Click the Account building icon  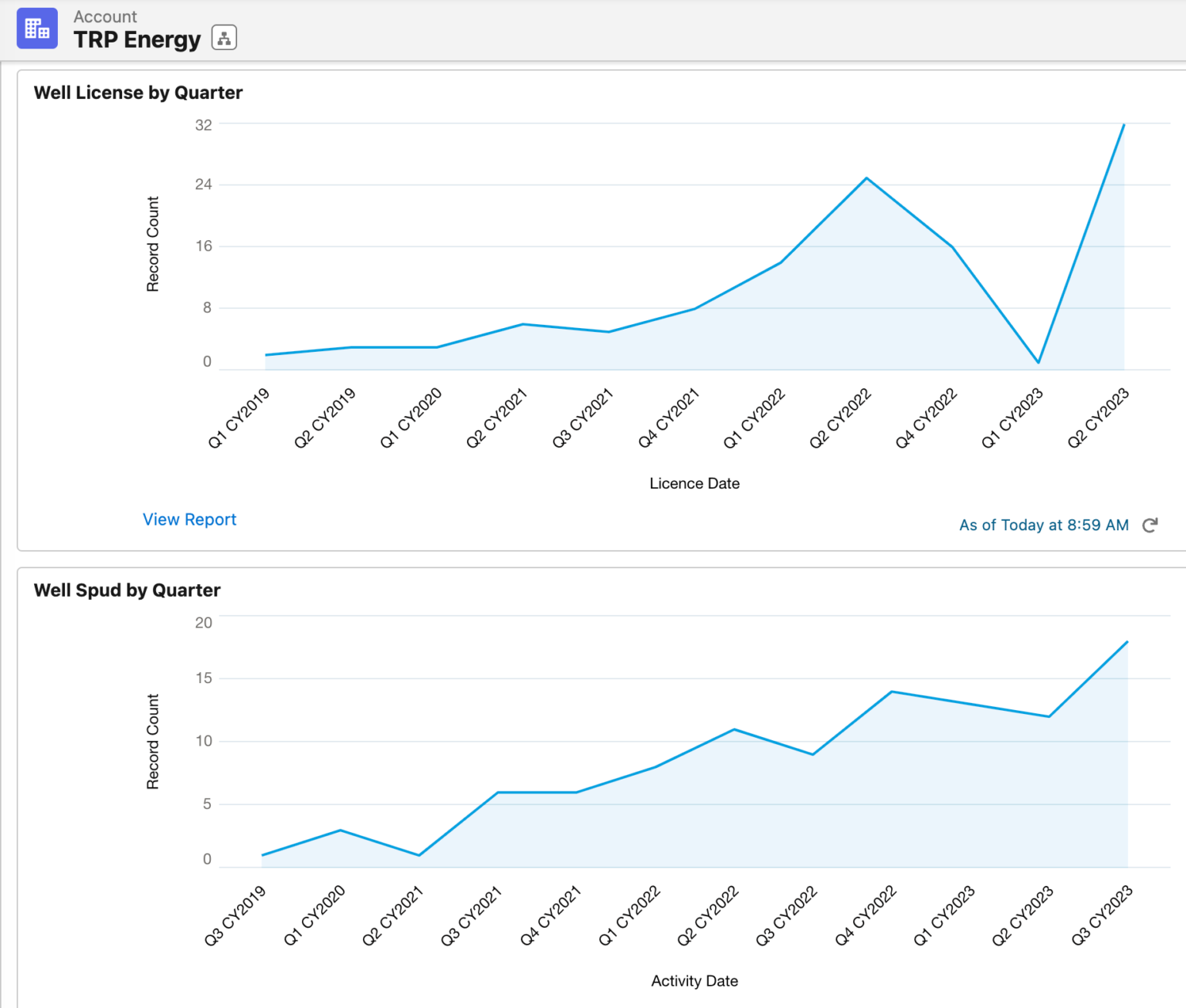pyautogui.click(x=37, y=28)
